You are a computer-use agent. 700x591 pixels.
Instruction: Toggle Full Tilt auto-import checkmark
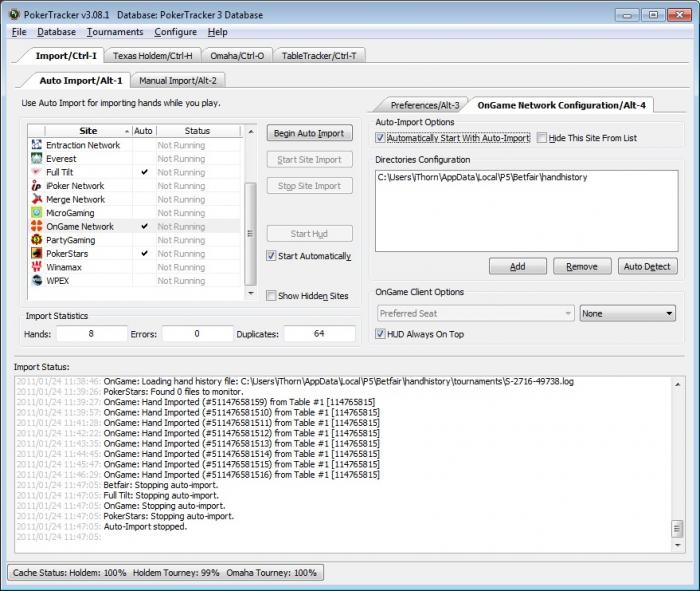coord(144,172)
